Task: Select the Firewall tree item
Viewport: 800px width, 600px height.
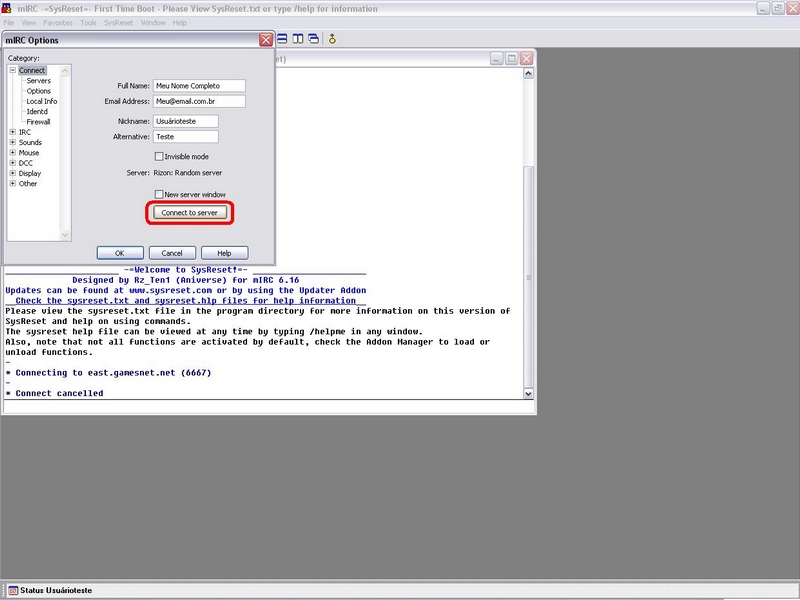Action: (x=38, y=122)
